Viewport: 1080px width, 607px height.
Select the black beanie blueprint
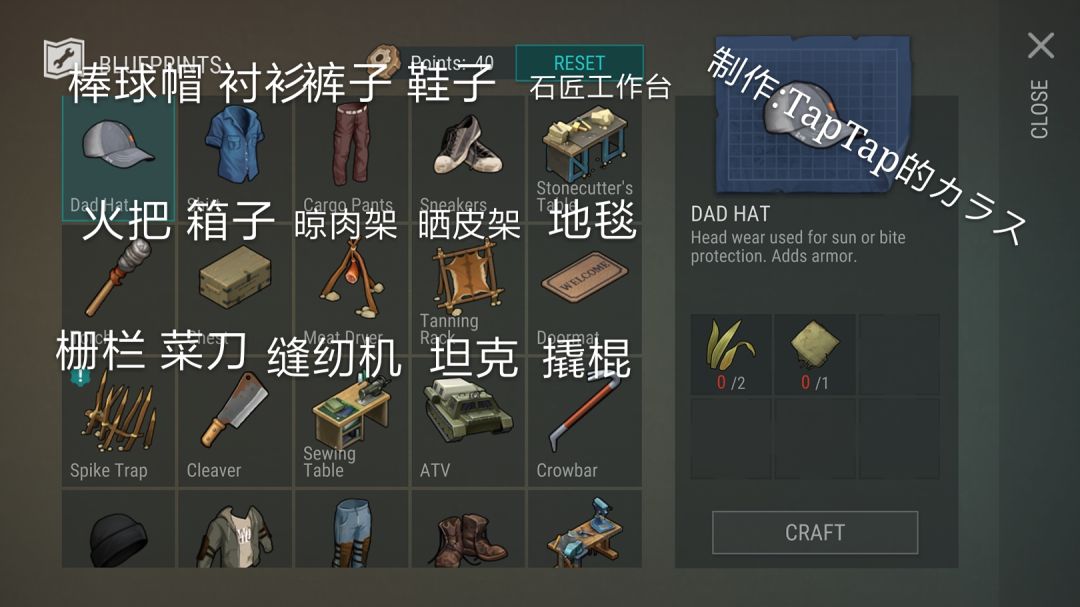118,529
